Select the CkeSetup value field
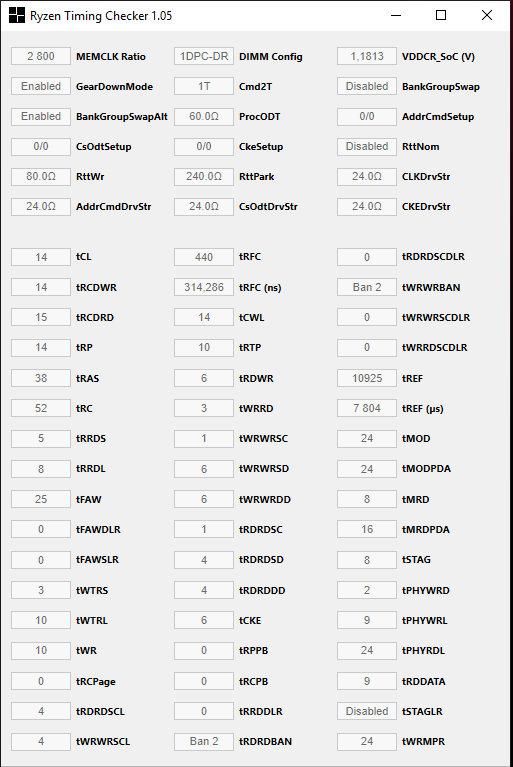 (x=204, y=146)
